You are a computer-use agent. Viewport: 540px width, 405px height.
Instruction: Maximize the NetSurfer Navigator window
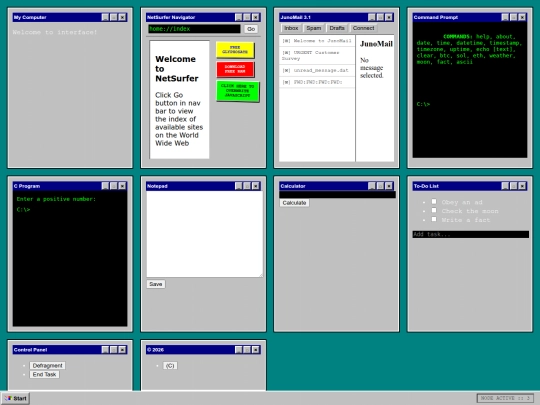247,17
